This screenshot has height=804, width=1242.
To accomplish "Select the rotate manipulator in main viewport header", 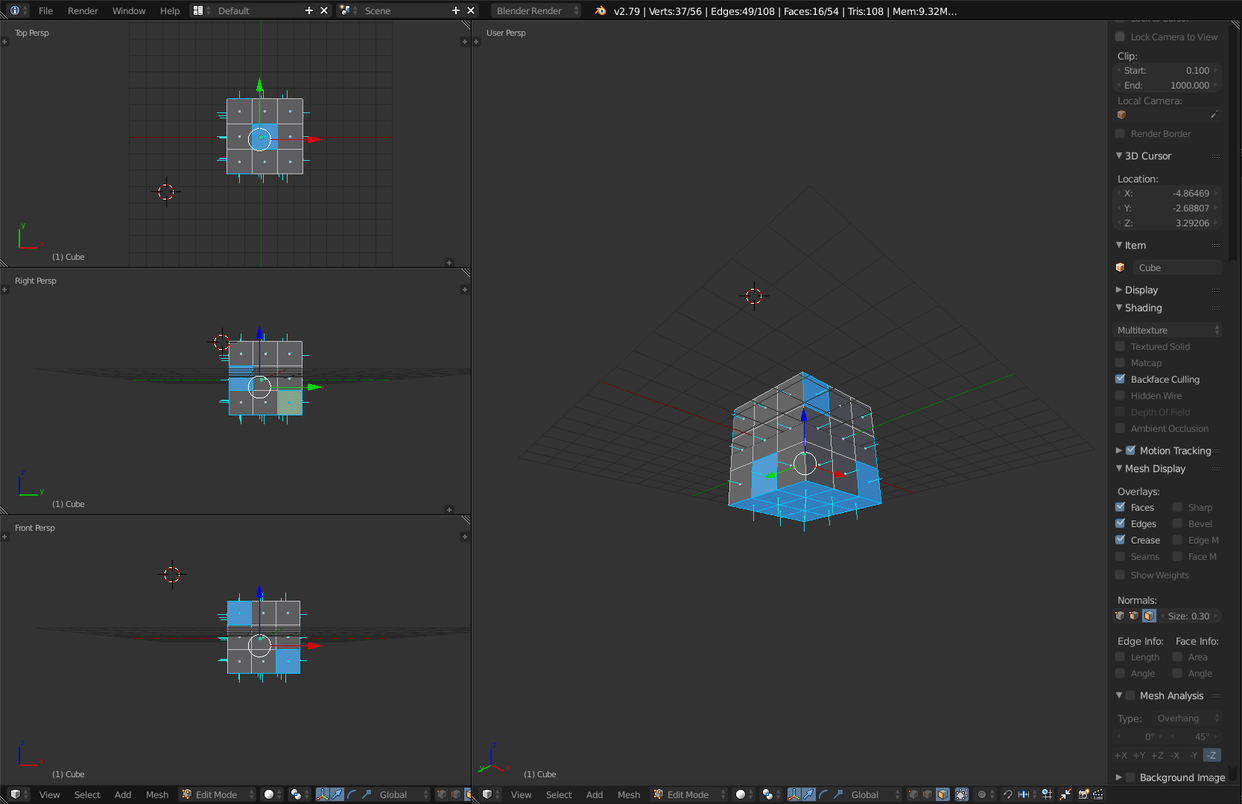I will coord(823,795).
